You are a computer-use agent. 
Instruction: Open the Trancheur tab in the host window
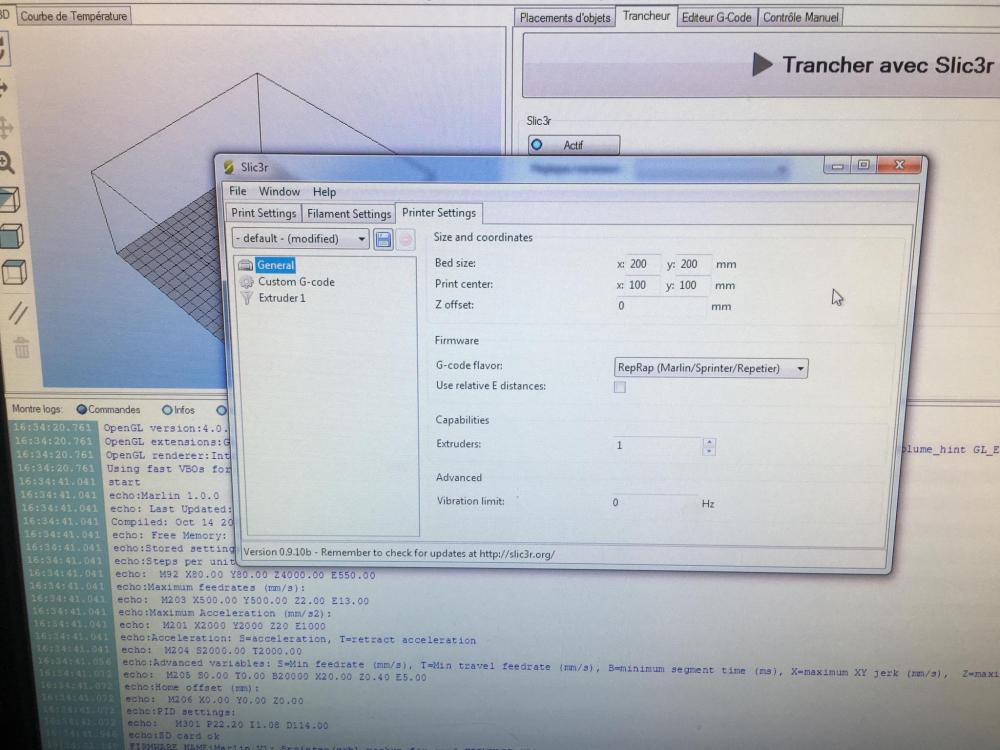646,16
